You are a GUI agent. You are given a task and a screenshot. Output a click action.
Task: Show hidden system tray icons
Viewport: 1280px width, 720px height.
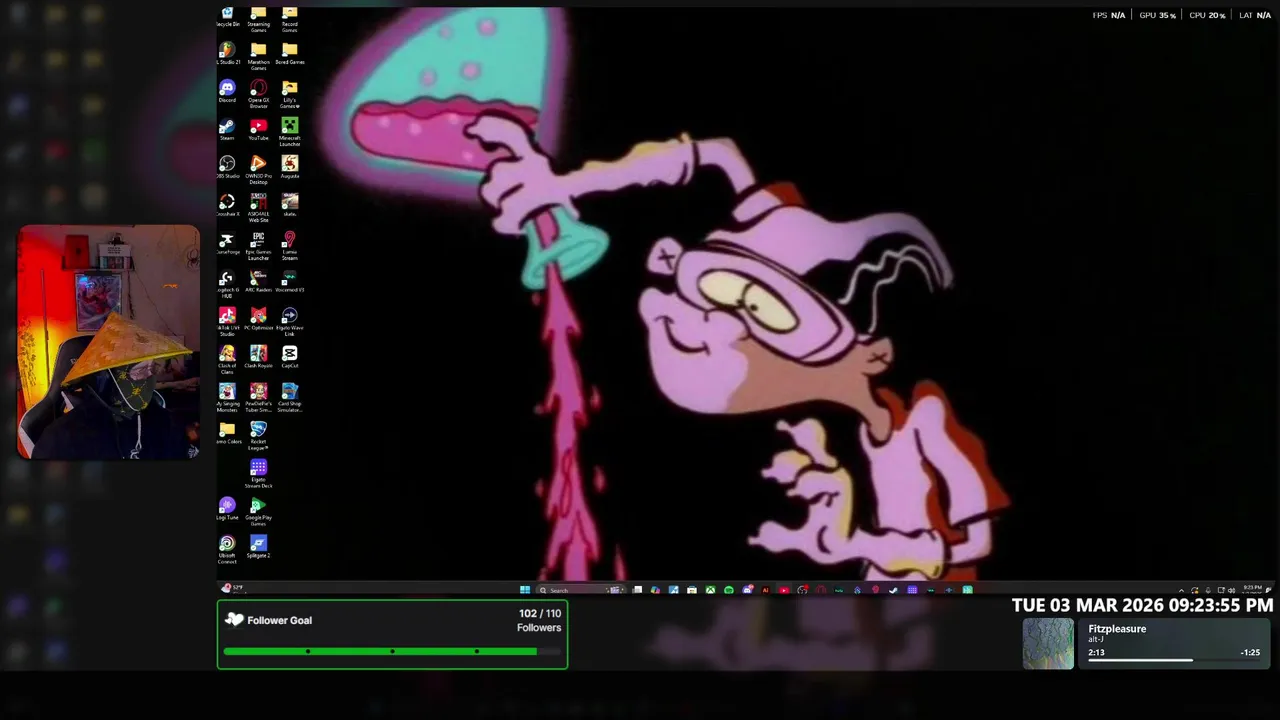(1181, 590)
